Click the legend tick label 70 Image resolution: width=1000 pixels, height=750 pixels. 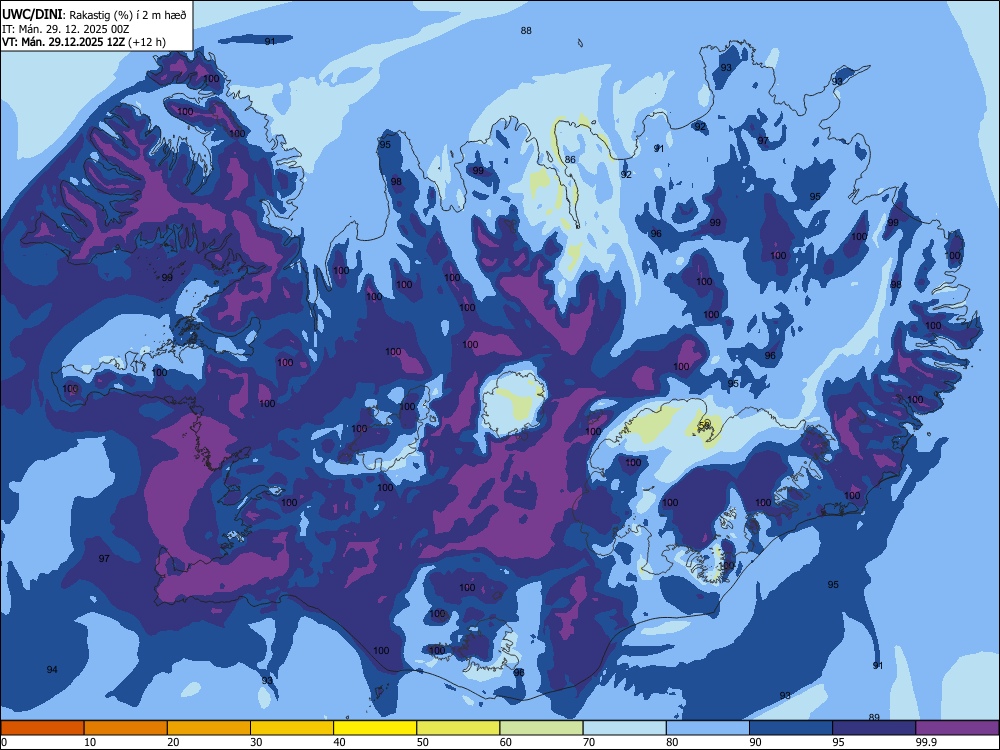click(589, 742)
